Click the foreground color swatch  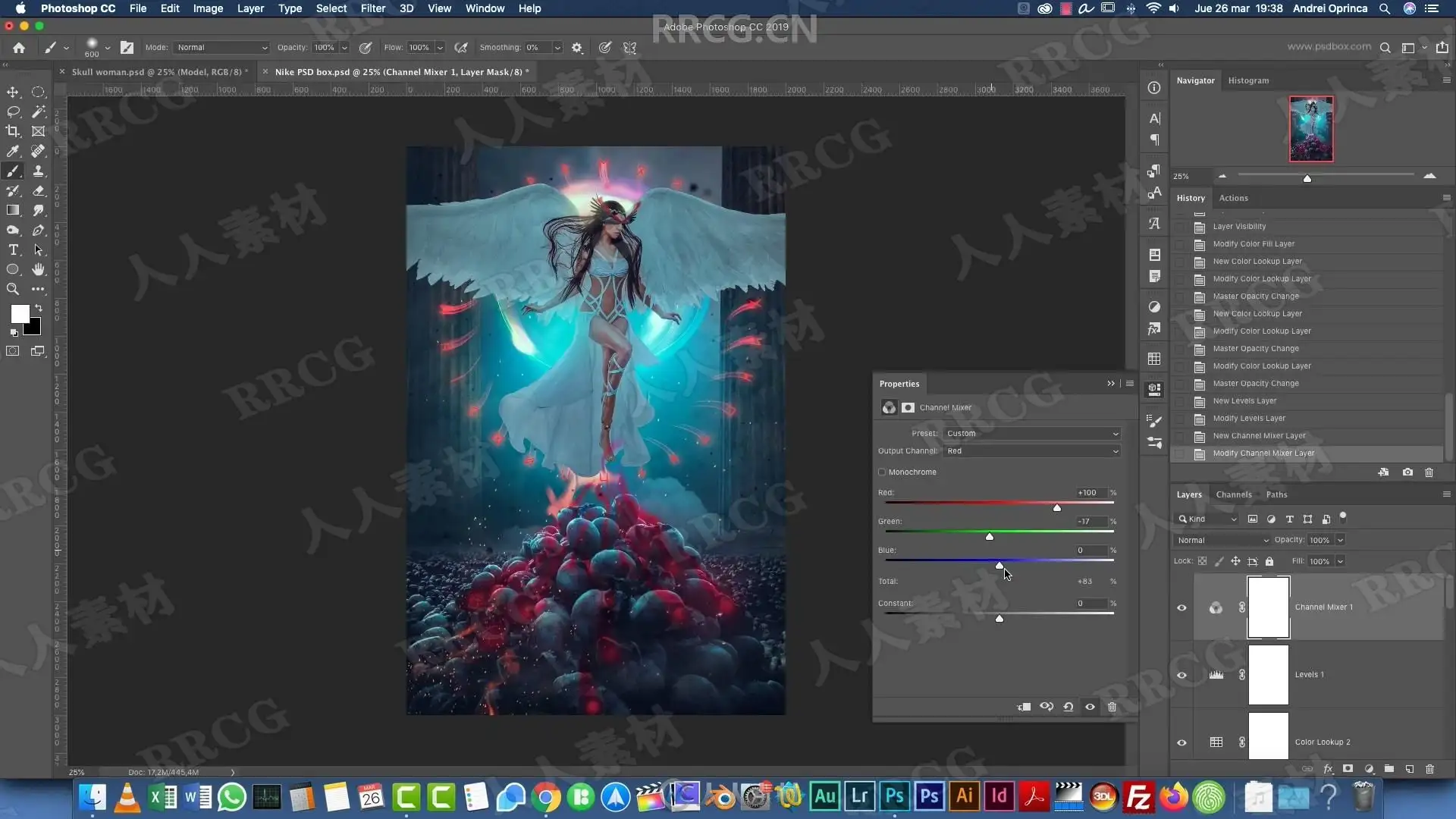pos(20,313)
